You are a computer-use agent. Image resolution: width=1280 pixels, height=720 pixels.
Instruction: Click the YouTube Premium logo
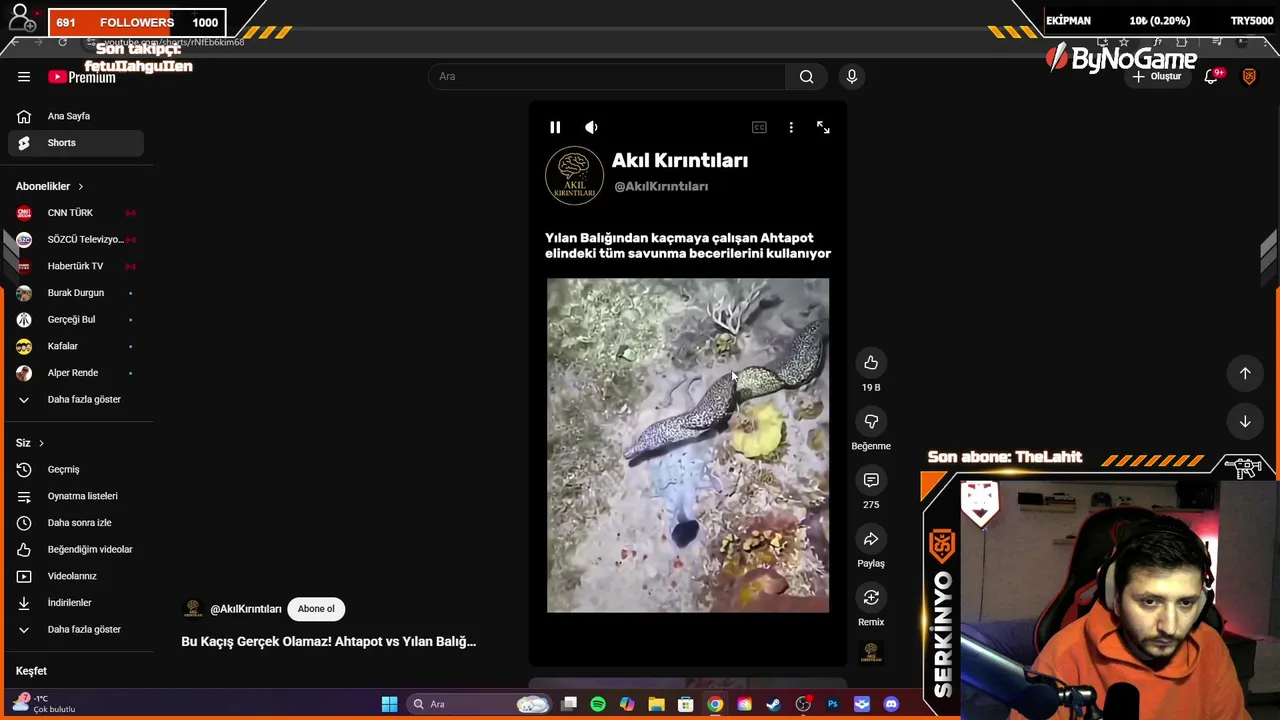click(82, 77)
